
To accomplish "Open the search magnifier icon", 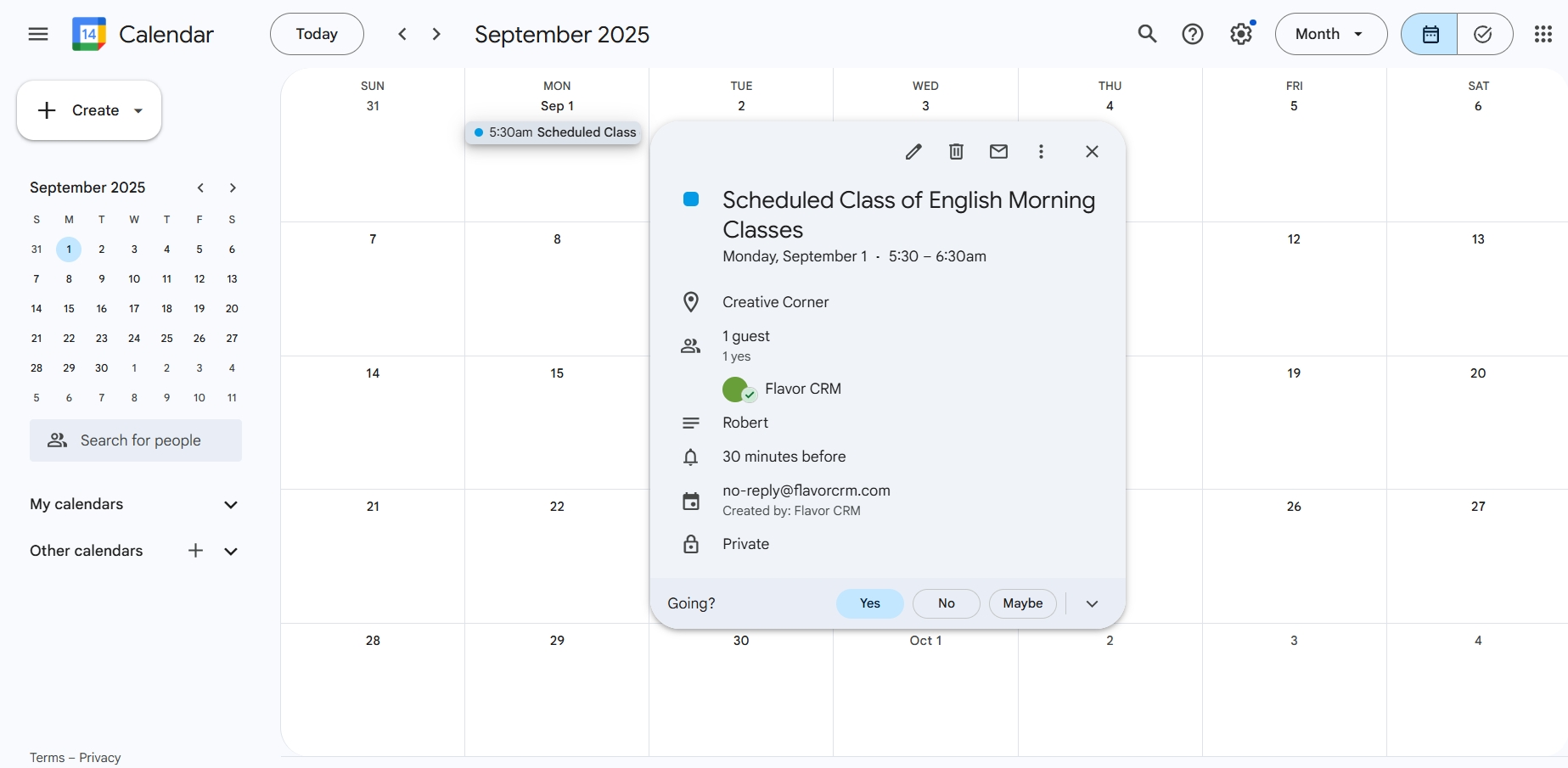I will click(x=1147, y=34).
